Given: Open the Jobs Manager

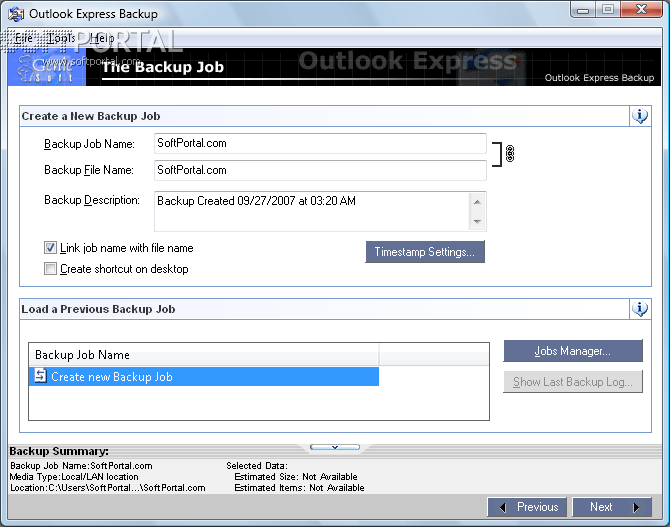Looking at the screenshot, I should point(573,351).
